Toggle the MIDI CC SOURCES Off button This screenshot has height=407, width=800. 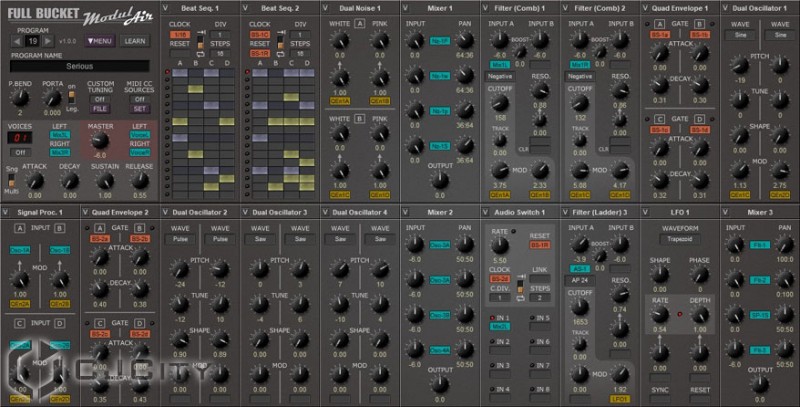pyautogui.click(x=139, y=99)
